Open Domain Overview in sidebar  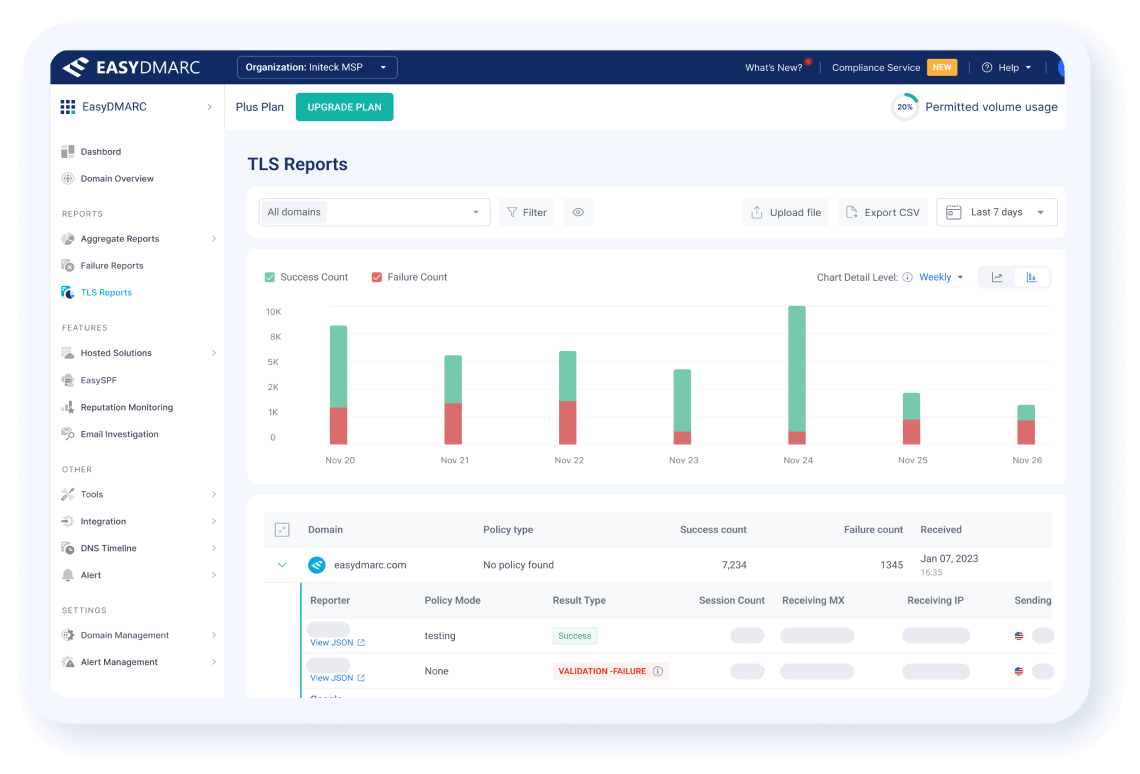(x=117, y=178)
